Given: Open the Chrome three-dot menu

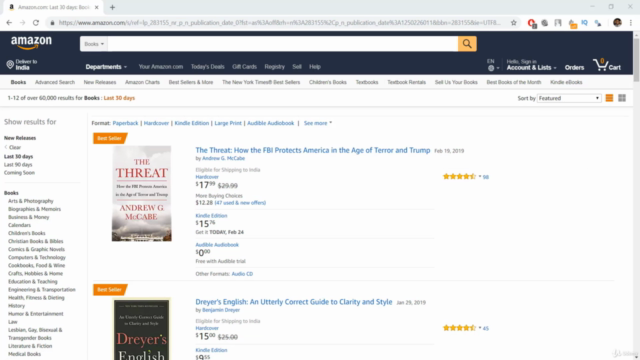Looking at the screenshot, I should point(631,23).
